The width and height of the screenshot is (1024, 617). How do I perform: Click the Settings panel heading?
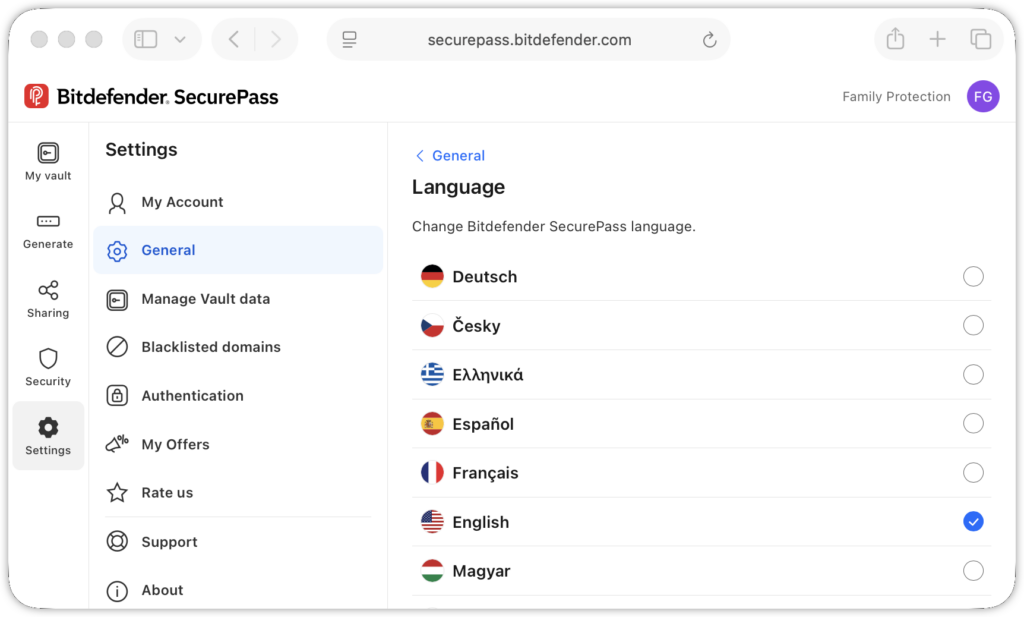pyautogui.click(x=141, y=150)
